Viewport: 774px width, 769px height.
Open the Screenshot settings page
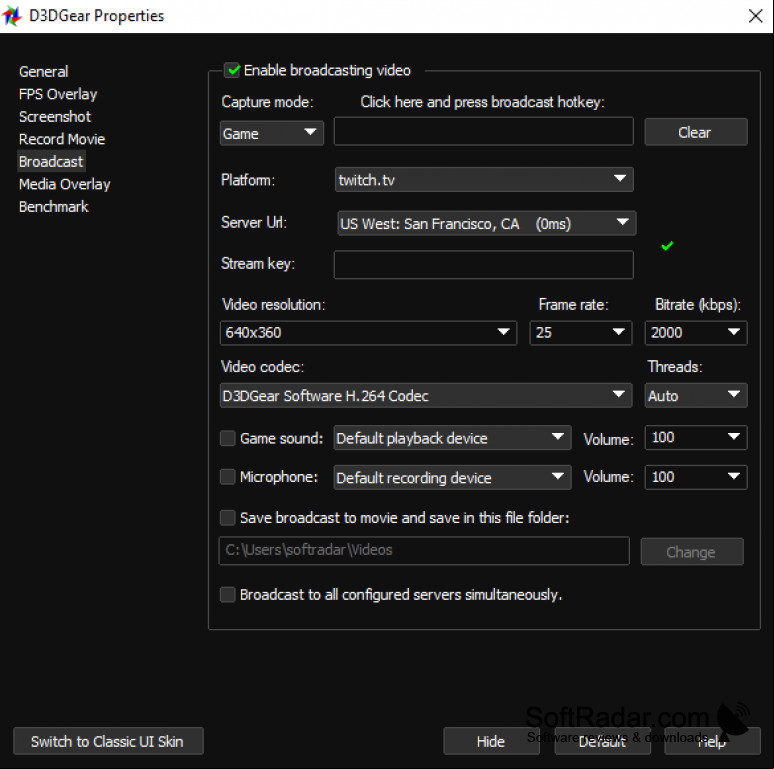[55, 116]
